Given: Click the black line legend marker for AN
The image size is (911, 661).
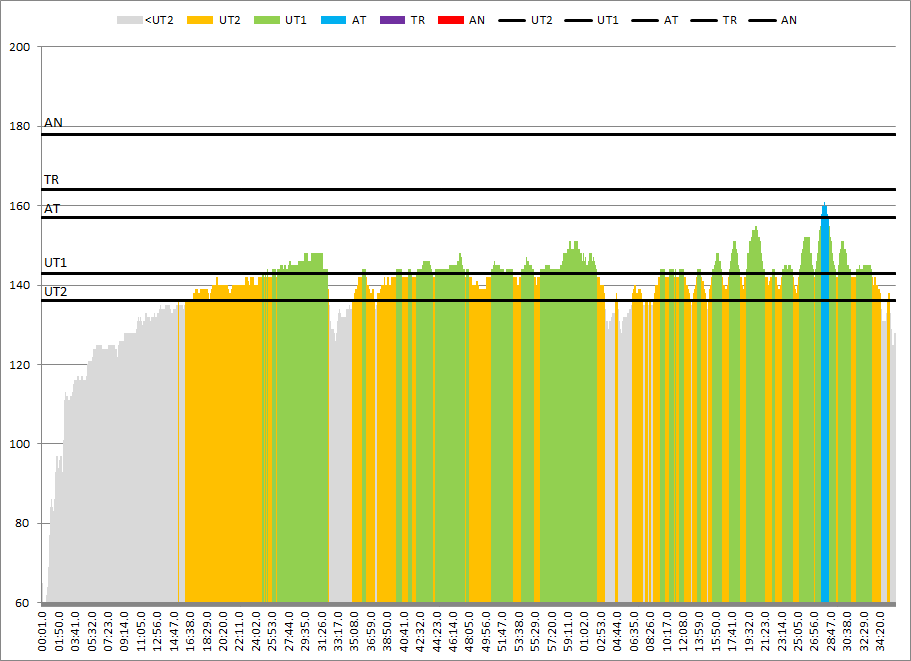Looking at the screenshot, I should (763, 20).
